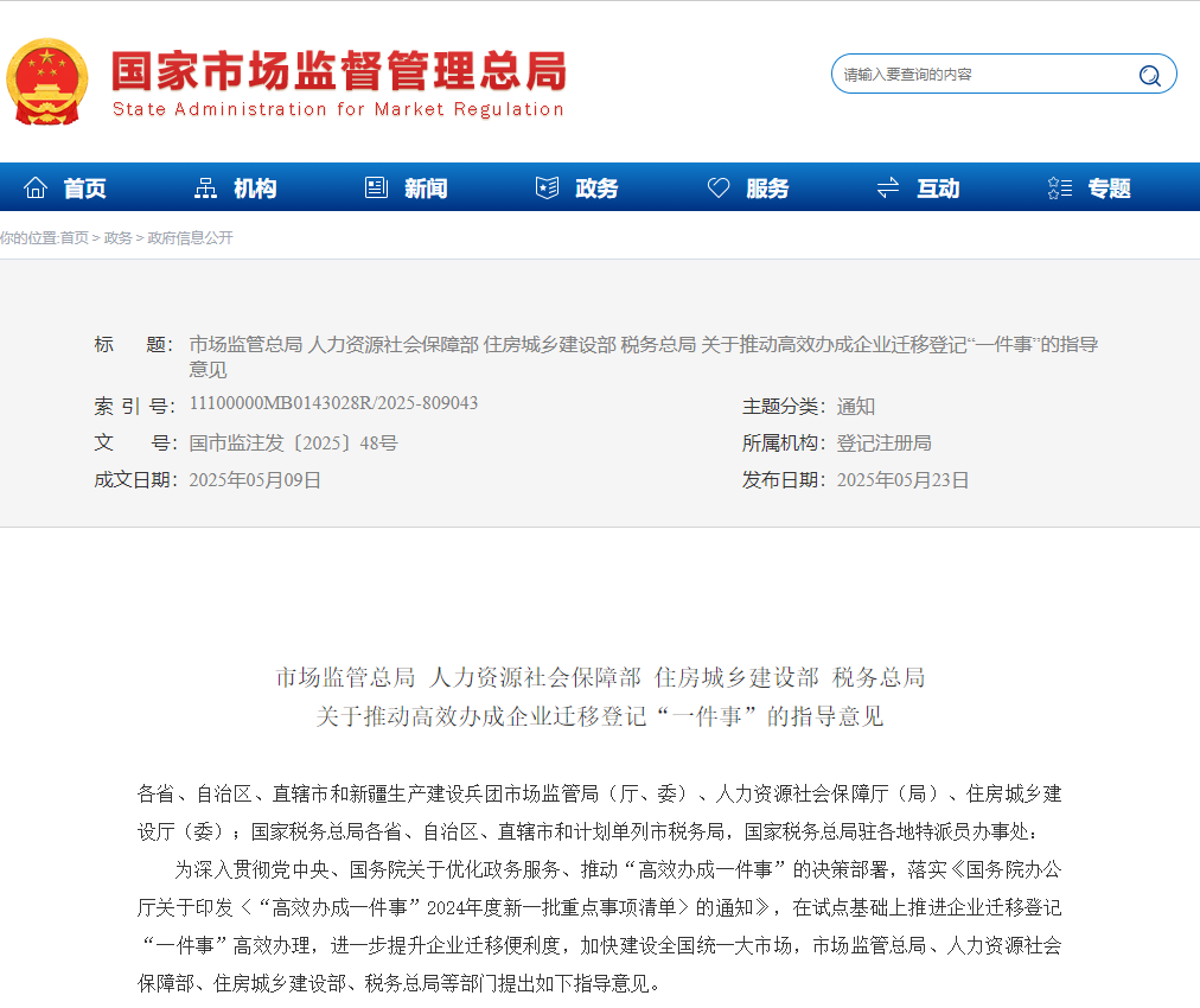The image size is (1200, 1008).
Task: Click the paragraph starting 各省、自治区、直辖市
Action: [599, 813]
